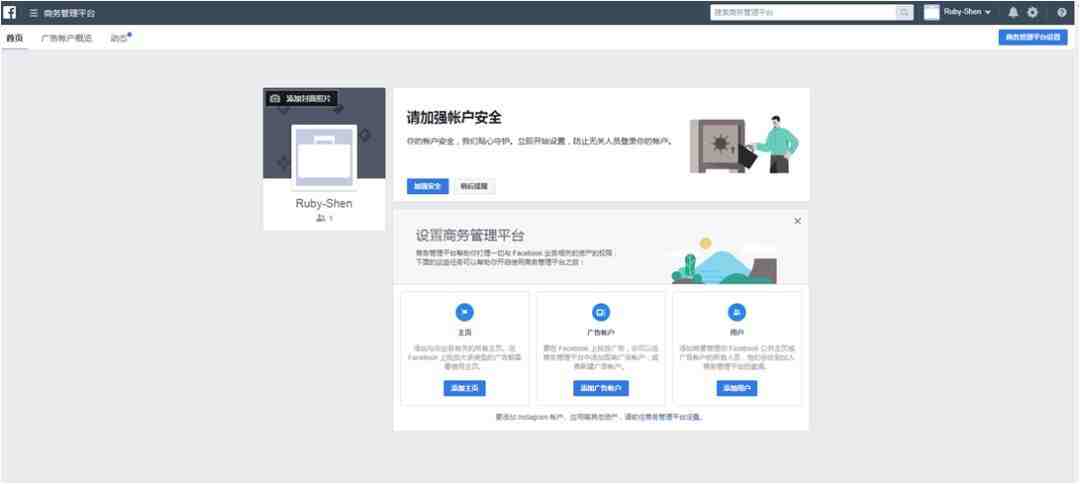Viewport: 1080px width, 484px height.
Task: Click the 设置商务管理平台 heading
Action: 470,235
